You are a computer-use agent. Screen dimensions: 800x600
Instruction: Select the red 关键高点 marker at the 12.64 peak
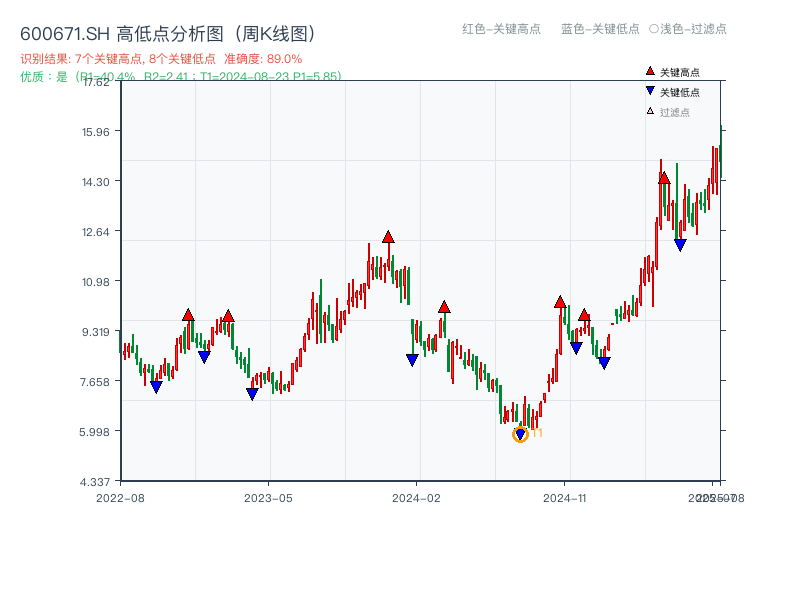point(388,237)
